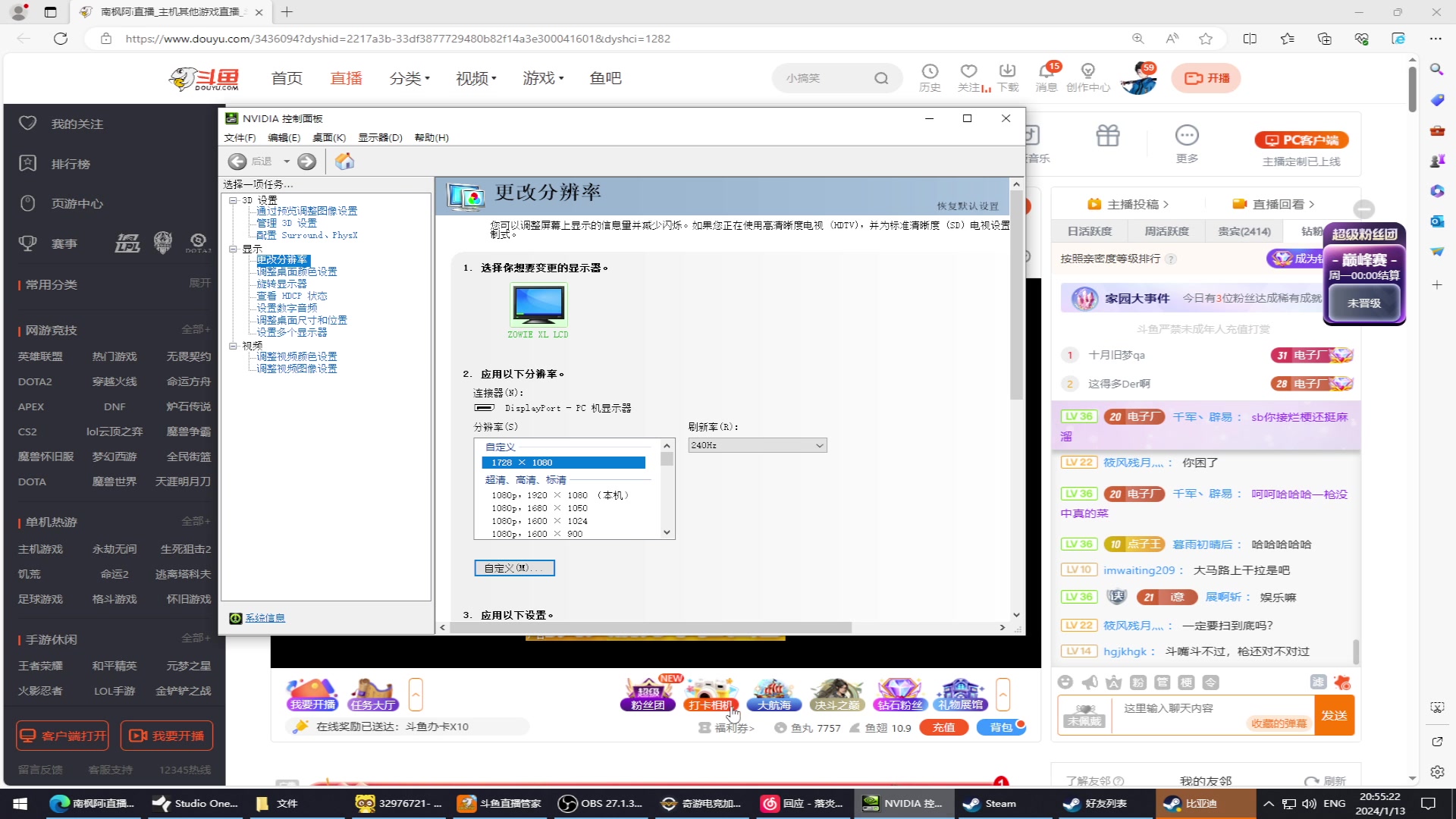Viewport: 1456px width, 819px height.
Task: Click resolution list scroll down arrow
Action: coord(667,532)
